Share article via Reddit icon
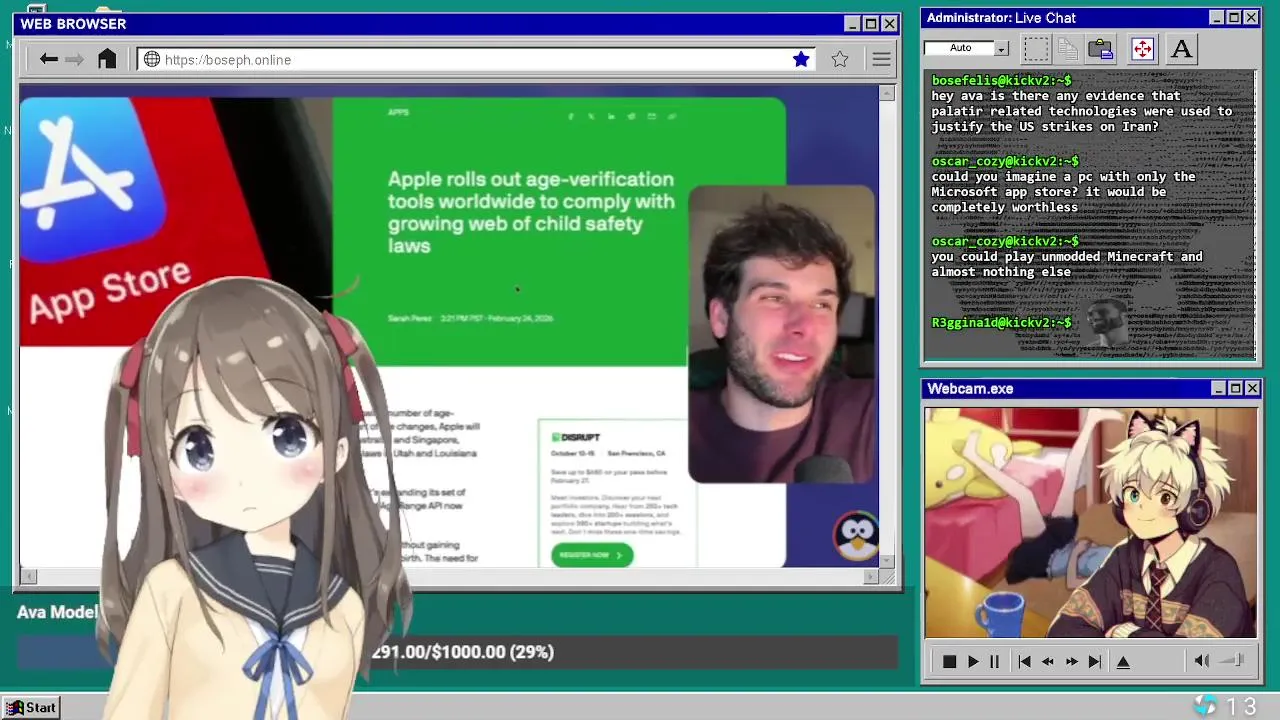 631,116
